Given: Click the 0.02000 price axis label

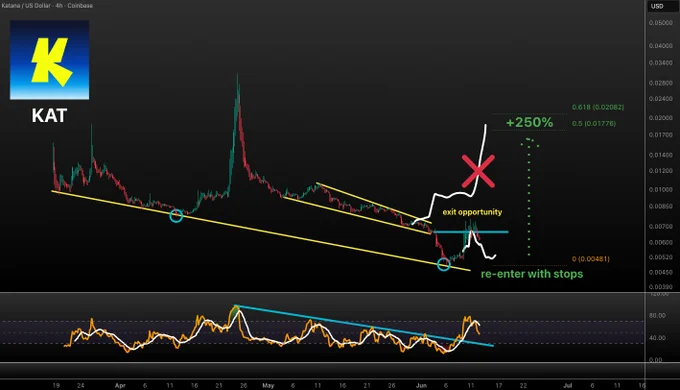Looking at the screenshot, I should [660, 118].
